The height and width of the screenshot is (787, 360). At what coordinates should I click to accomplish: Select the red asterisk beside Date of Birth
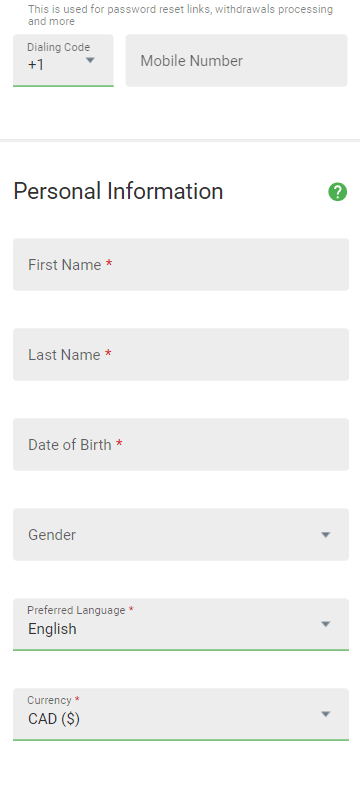[119, 444]
